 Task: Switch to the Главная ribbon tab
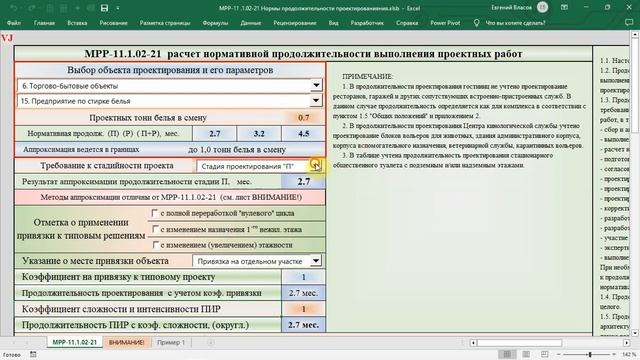(44, 23)
